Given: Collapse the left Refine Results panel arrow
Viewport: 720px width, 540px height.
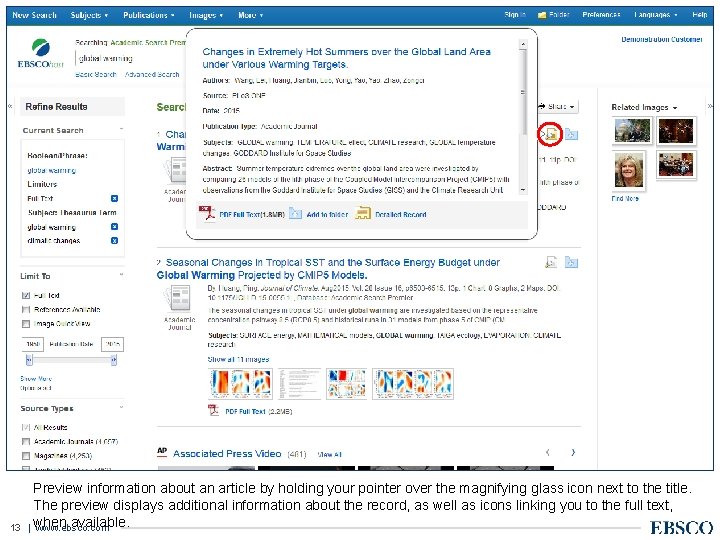Looking at the screenshot, I should click(x=10, y=107).
